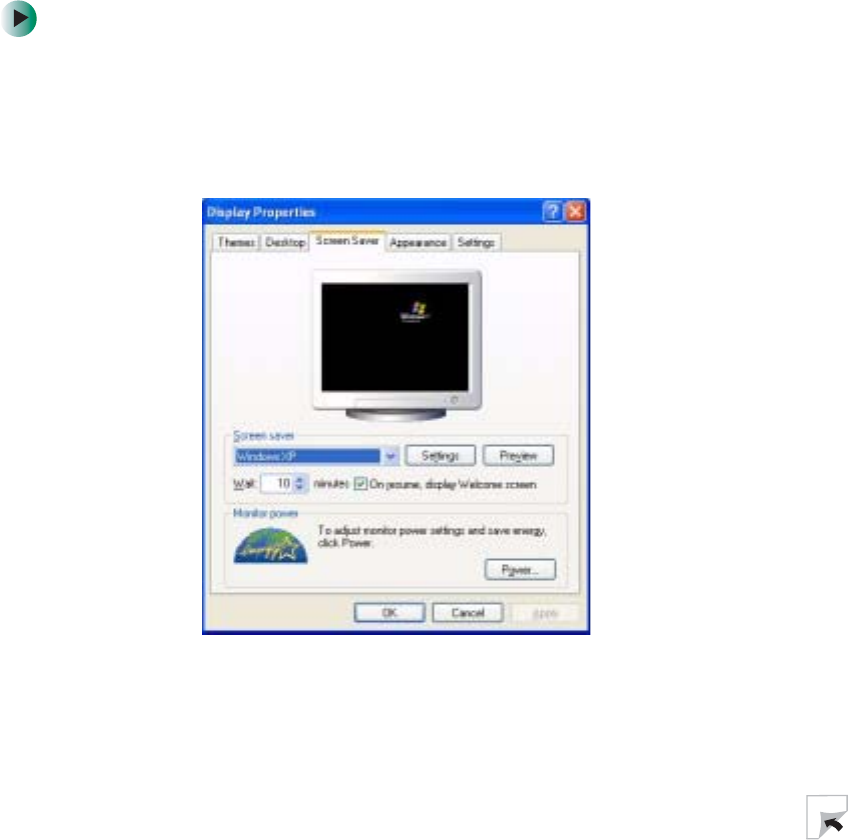Go to the Appearance tab
848x840 pixels.
coord(418,242)
